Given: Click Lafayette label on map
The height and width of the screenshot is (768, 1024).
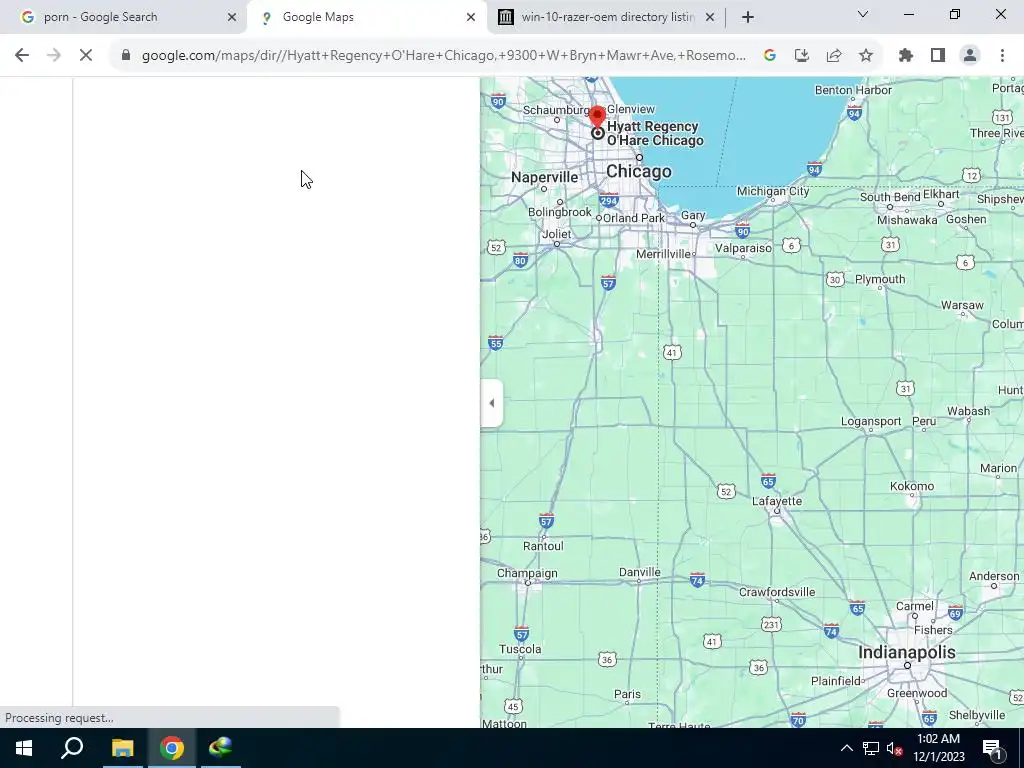Looking at the screenshot, I should pyautogui.click(x=776, y=501).
